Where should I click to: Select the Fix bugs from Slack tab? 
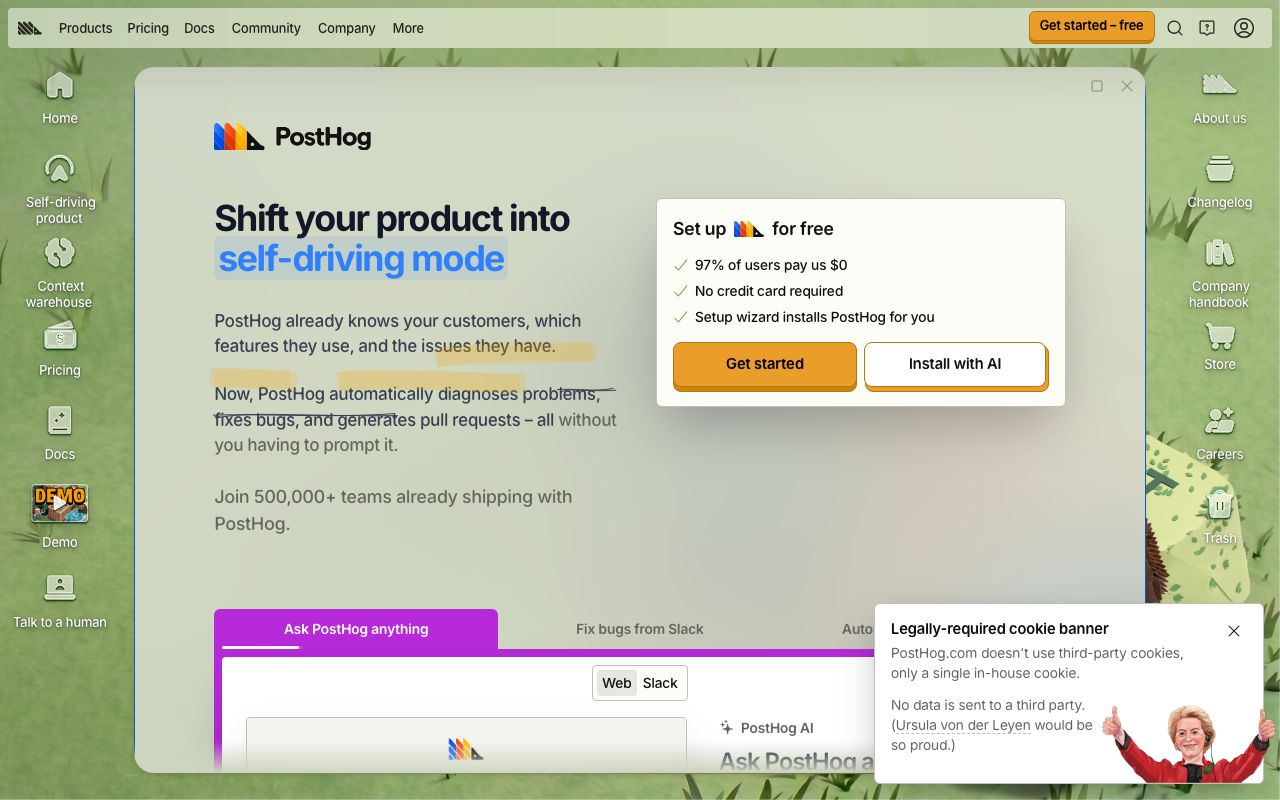pos(640,629)
